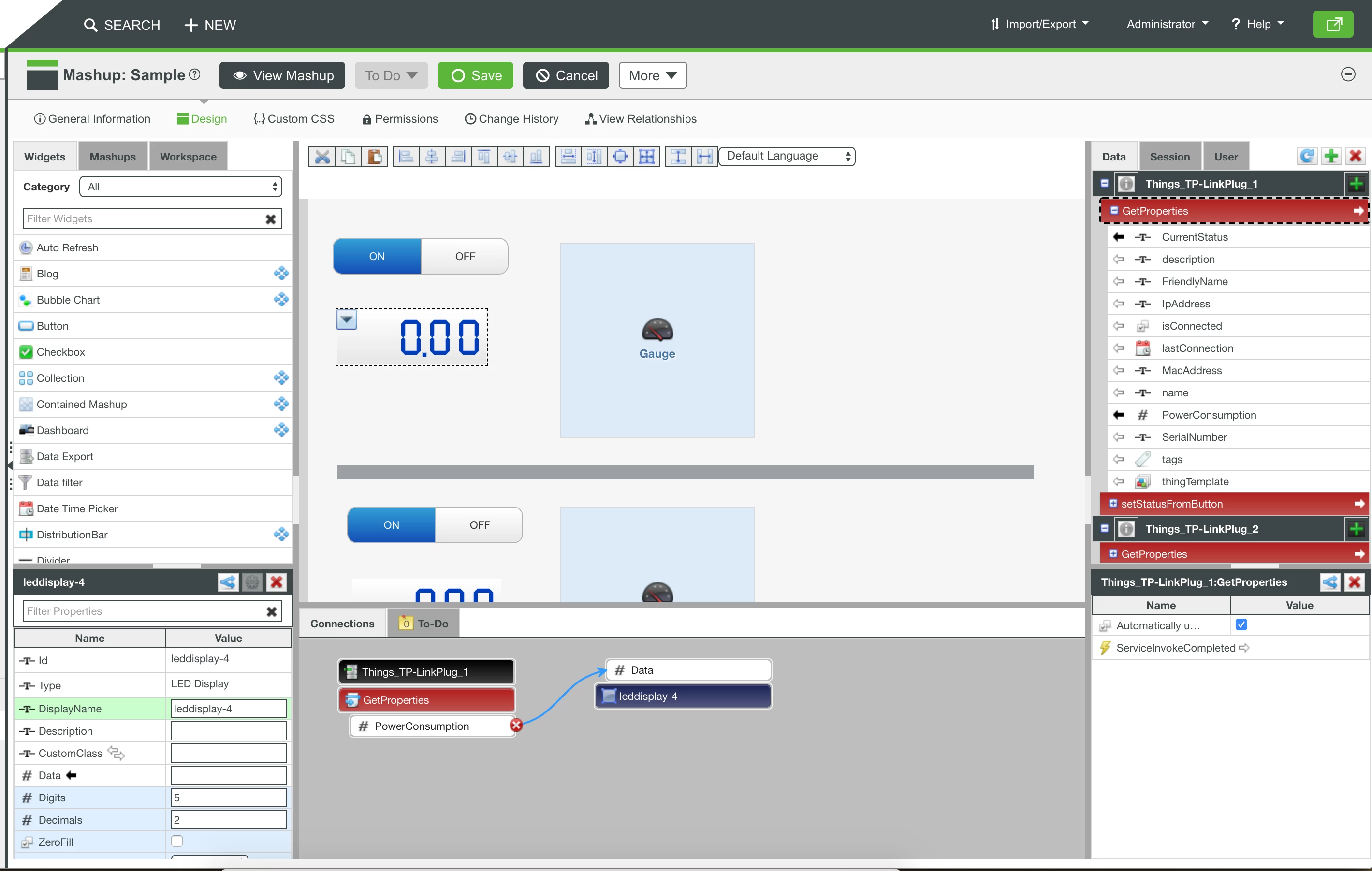Open the User data tab
1372x871 pixels.
coord(1226,157)
